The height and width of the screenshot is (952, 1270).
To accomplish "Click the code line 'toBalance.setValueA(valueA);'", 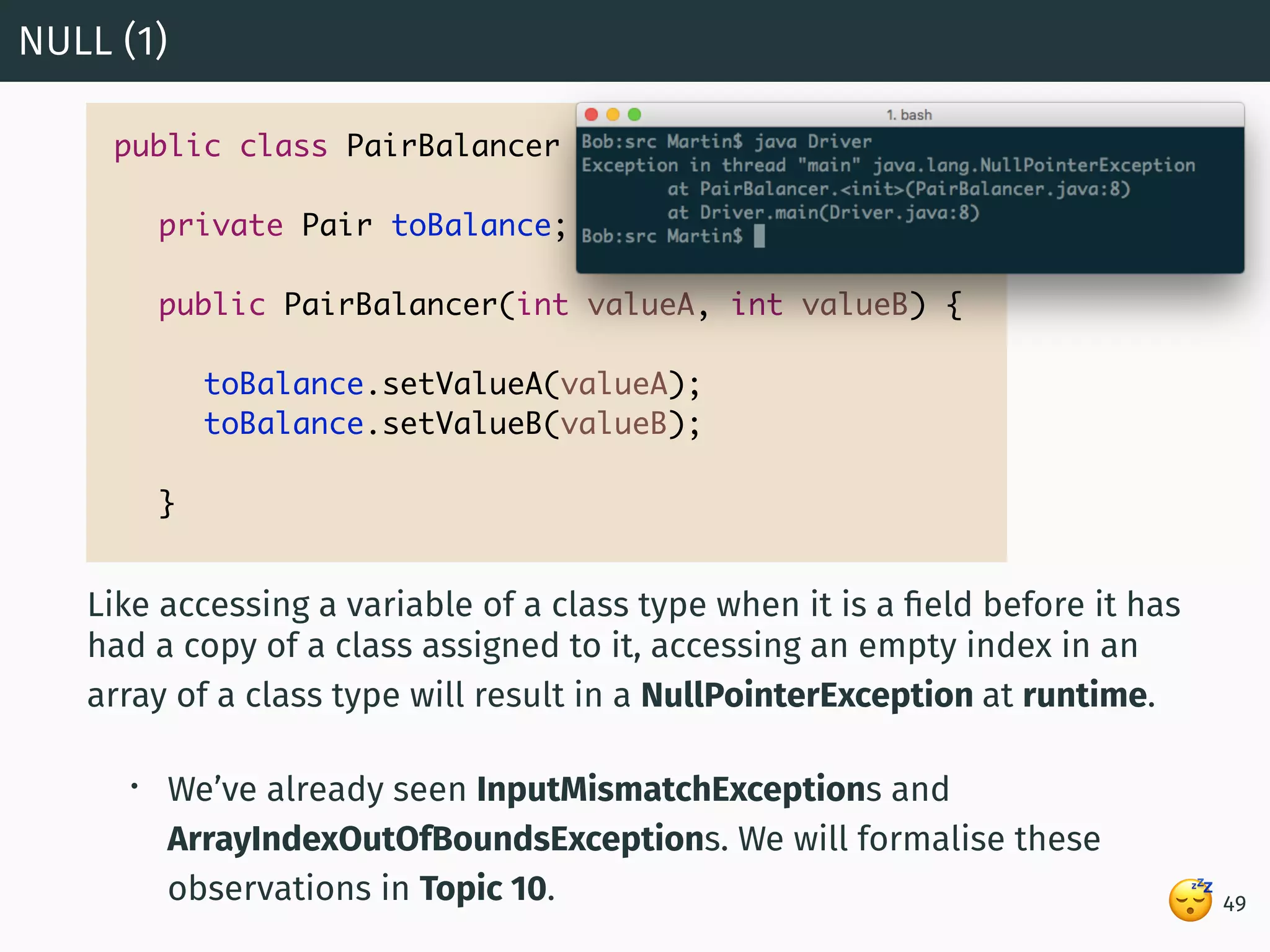I will pyautogui.click(x=452, y=384).
